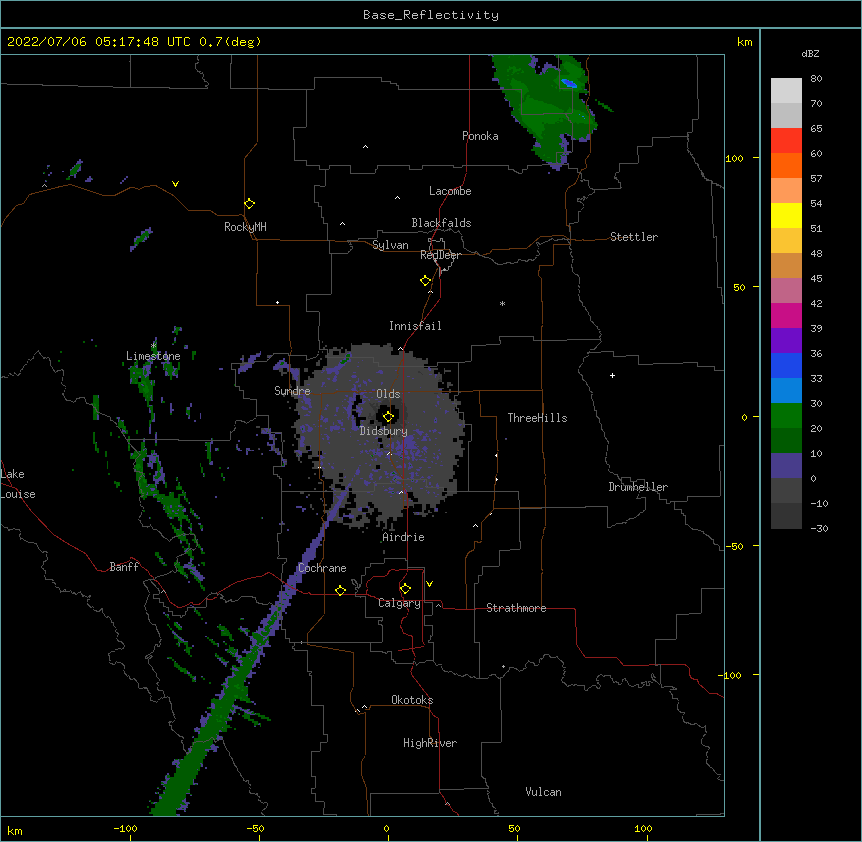This screenshot has height=842, width=862.
Task: Click the RockyMH label
Action: click(x=245, y=227)
